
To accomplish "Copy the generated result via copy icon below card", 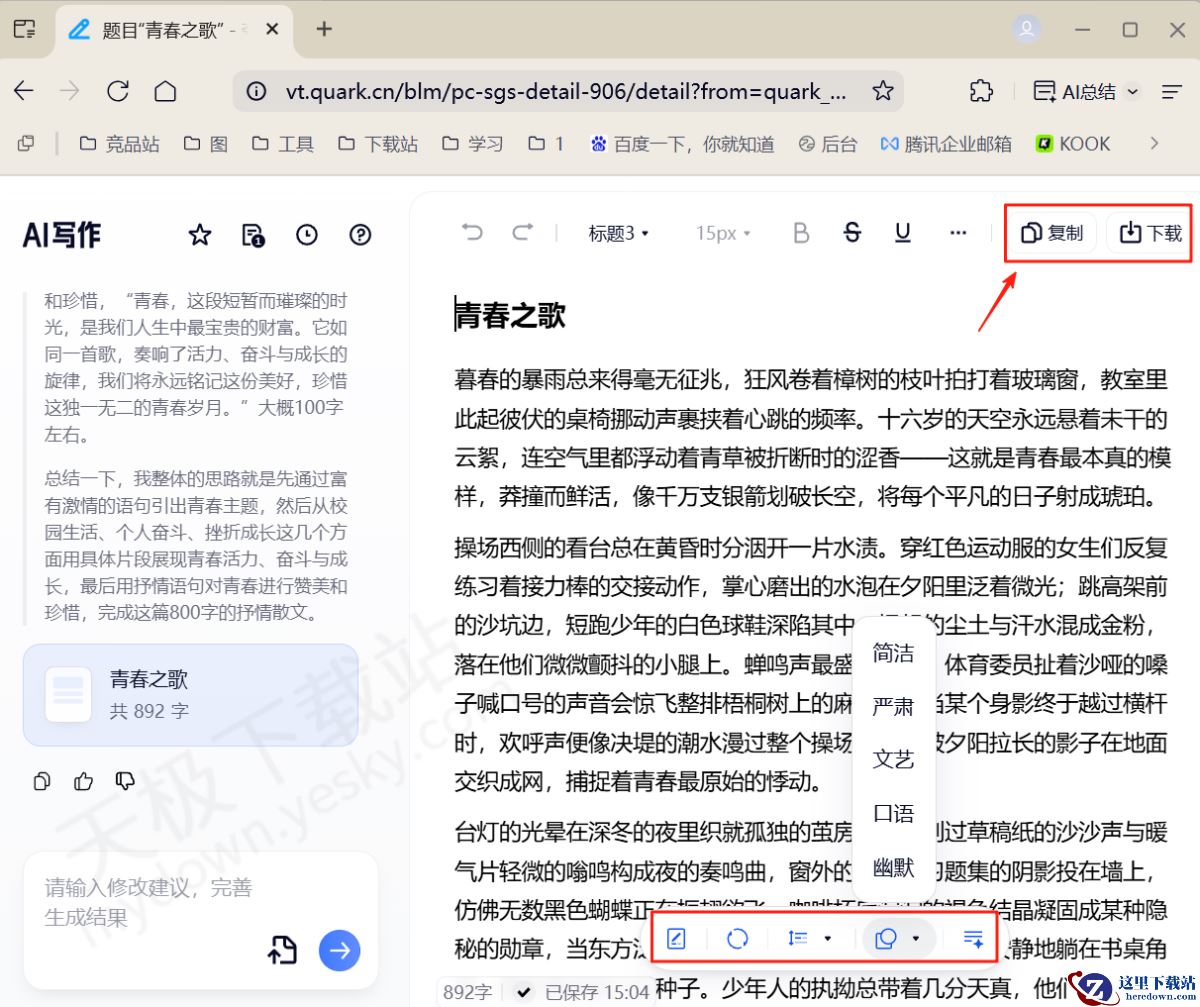I will point(42,781).
